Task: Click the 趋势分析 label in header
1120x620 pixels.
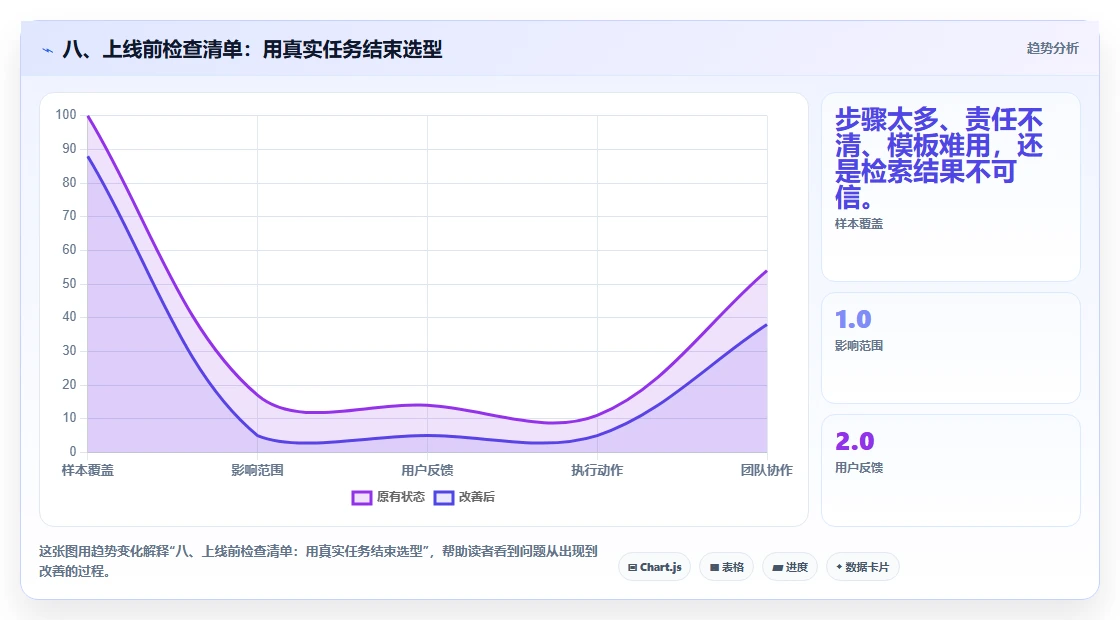Action: (x=1052, y=49)
